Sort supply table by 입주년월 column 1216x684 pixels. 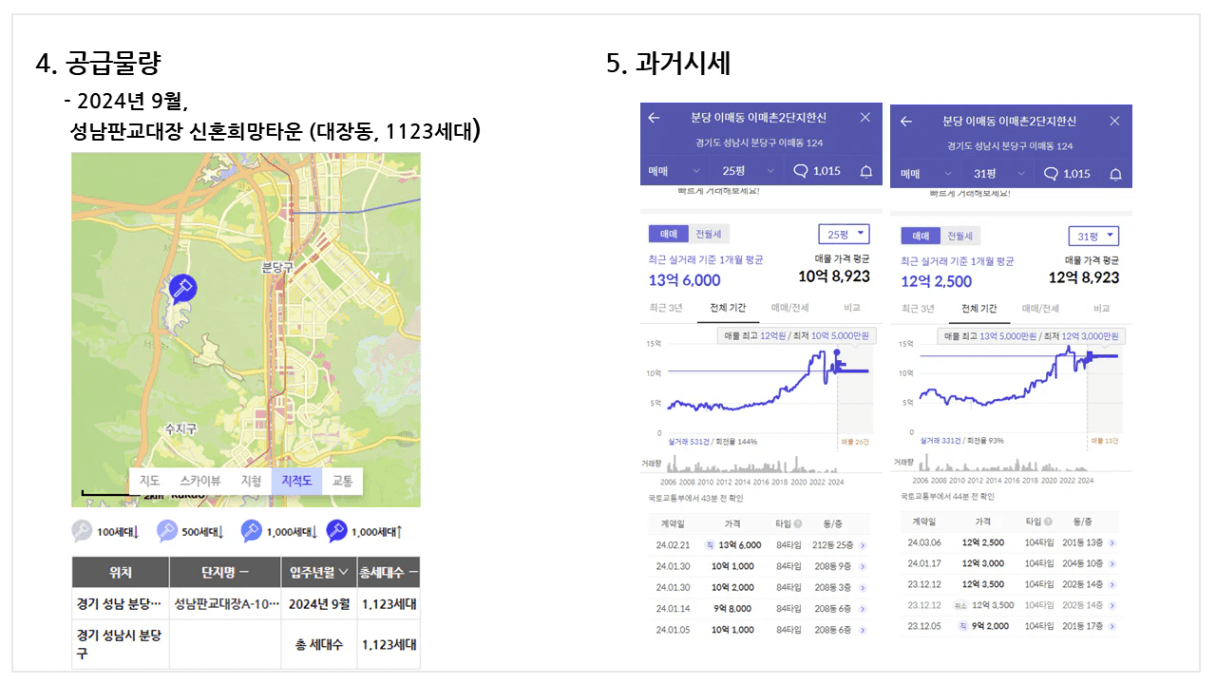pos(318,572)
